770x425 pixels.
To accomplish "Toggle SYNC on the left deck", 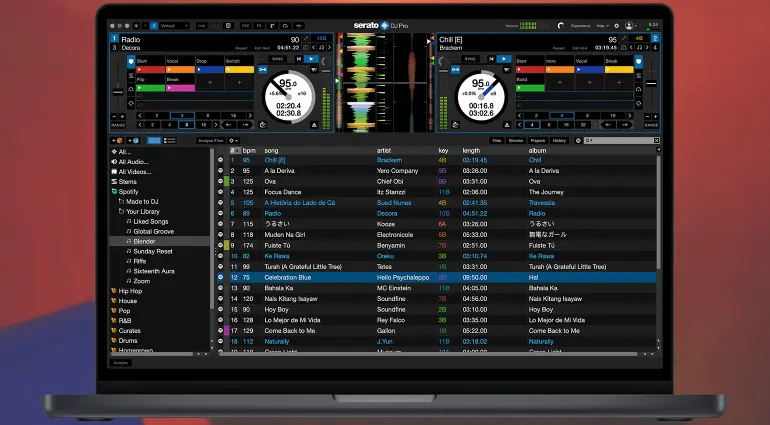I will coord(278,60).
